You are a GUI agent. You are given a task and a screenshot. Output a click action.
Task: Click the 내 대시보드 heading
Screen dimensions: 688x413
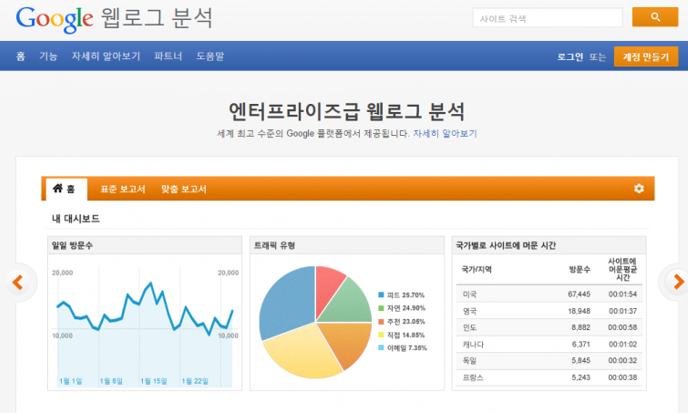pos(76,219)
